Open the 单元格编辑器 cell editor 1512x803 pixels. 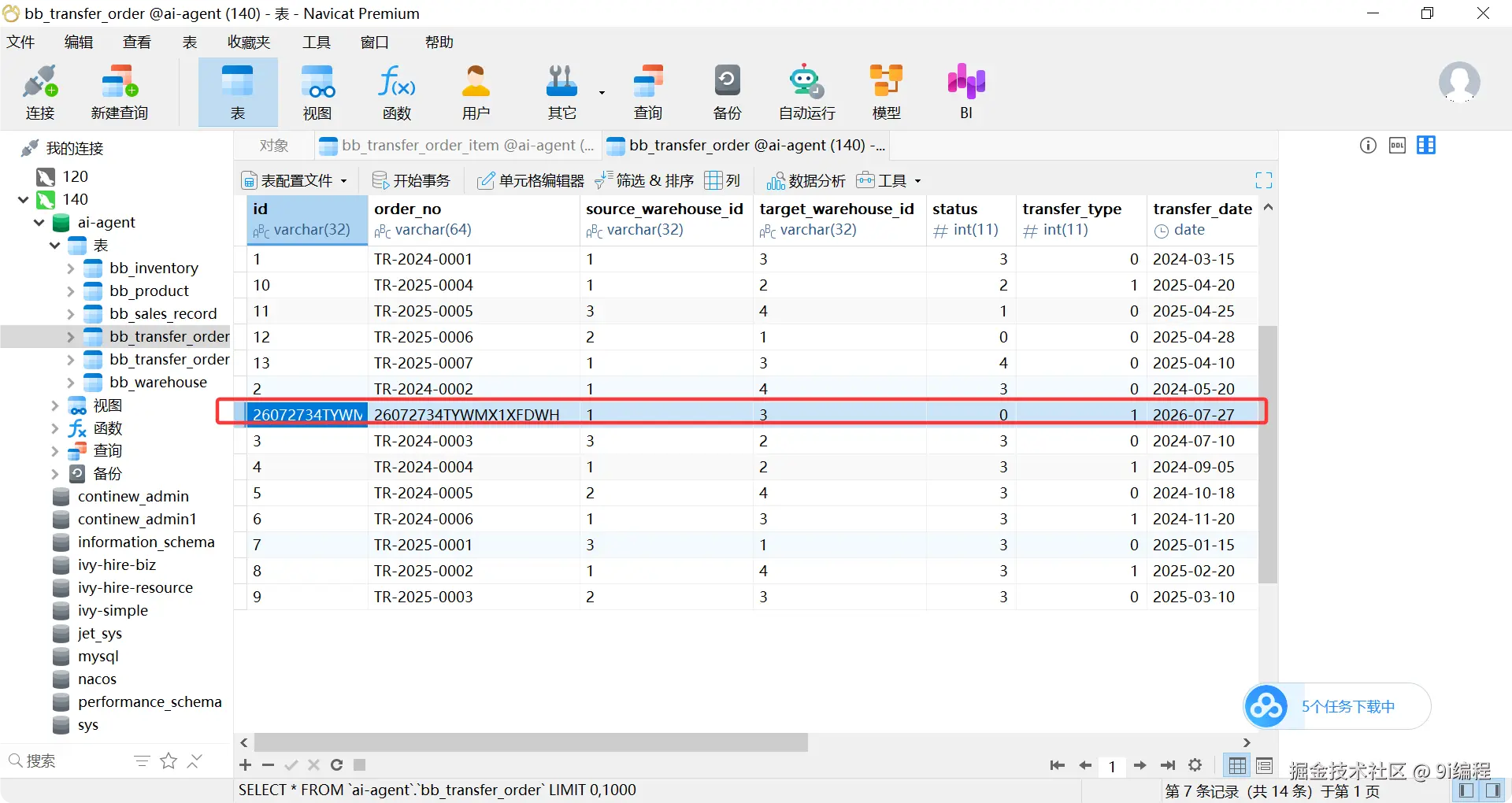(531, 180)
